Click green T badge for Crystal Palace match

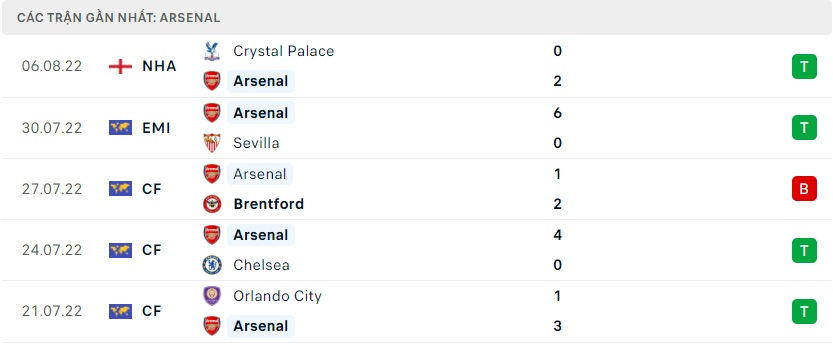(x=804, y=66)
